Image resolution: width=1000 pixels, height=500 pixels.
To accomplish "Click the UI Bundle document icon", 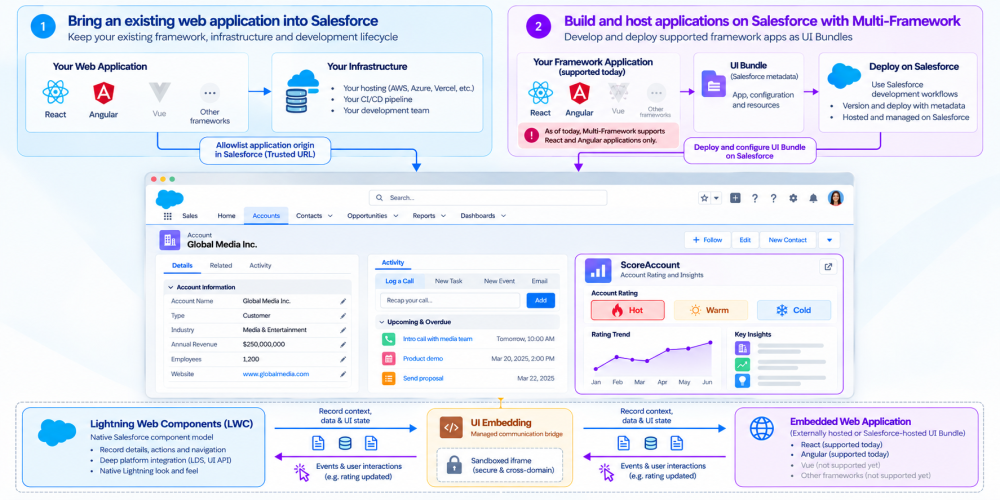I will coord(713,84).
